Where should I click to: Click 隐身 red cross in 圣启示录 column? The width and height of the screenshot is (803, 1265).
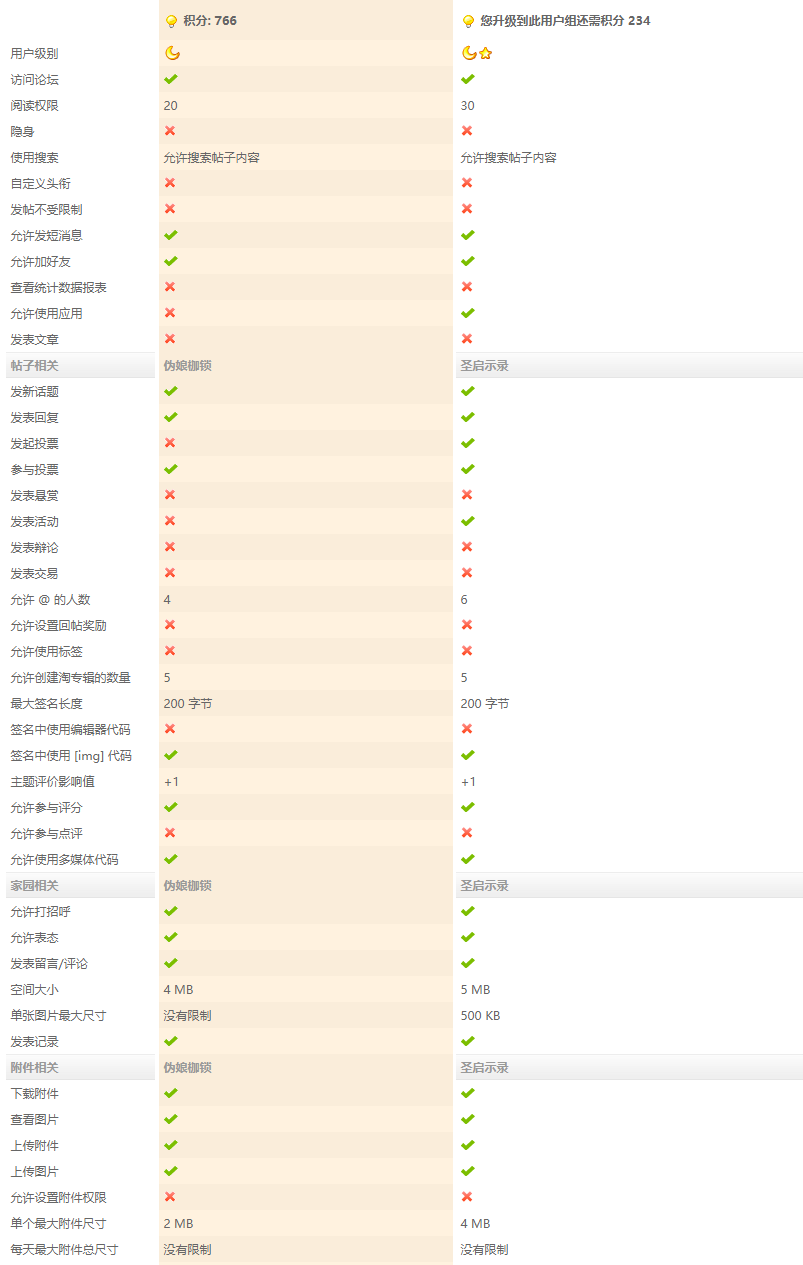click(467, 131)
